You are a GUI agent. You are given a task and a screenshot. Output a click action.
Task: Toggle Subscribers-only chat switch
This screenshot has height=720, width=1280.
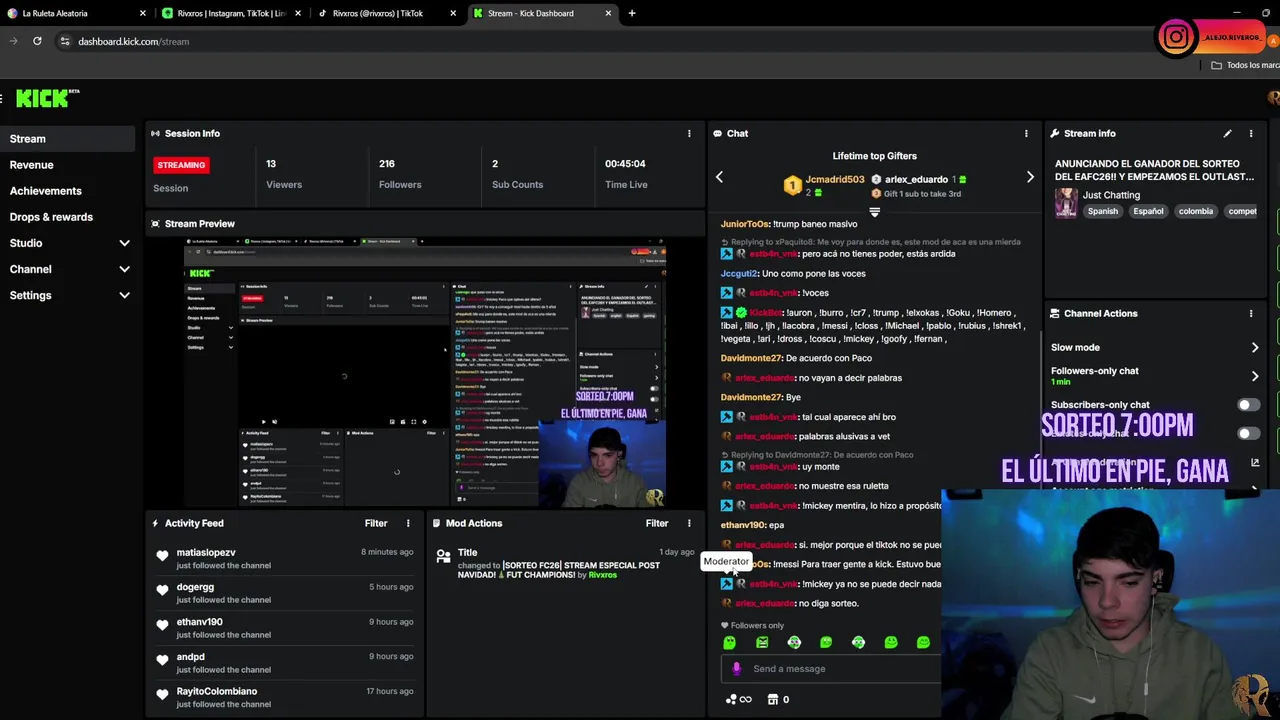pyautogui.click(x=1248, y=405)
